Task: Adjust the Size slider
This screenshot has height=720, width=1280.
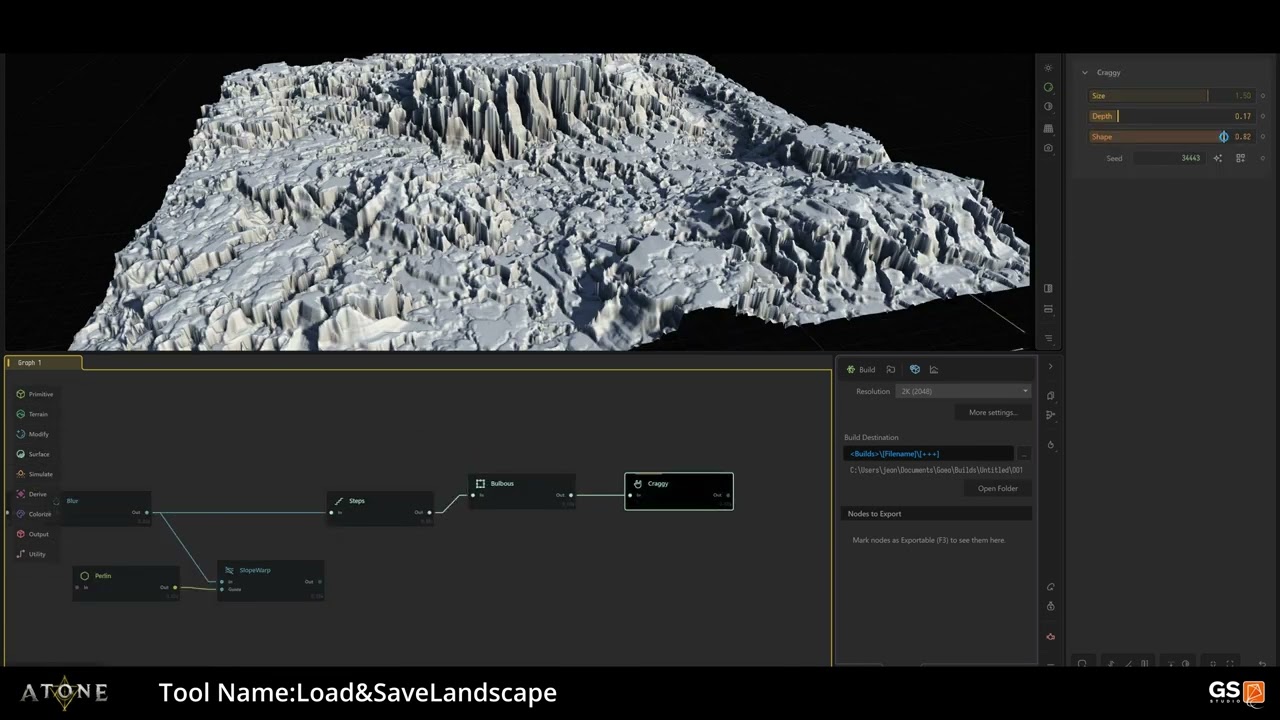Action: 1171,96
